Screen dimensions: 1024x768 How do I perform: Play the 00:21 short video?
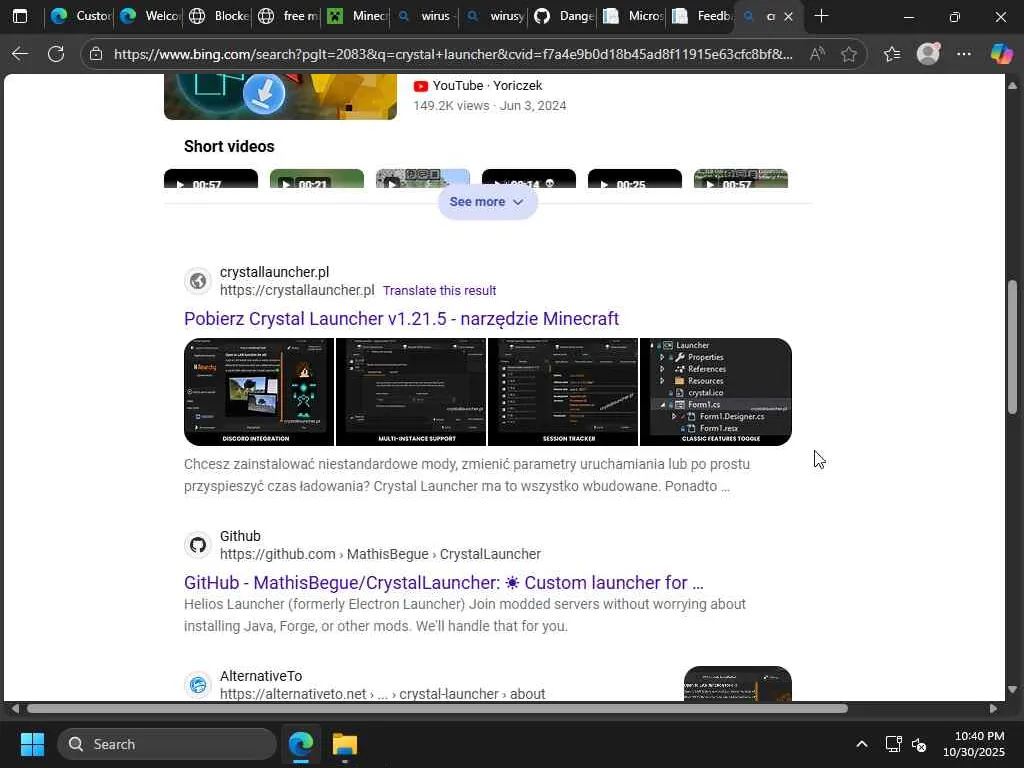click(317, 179)
